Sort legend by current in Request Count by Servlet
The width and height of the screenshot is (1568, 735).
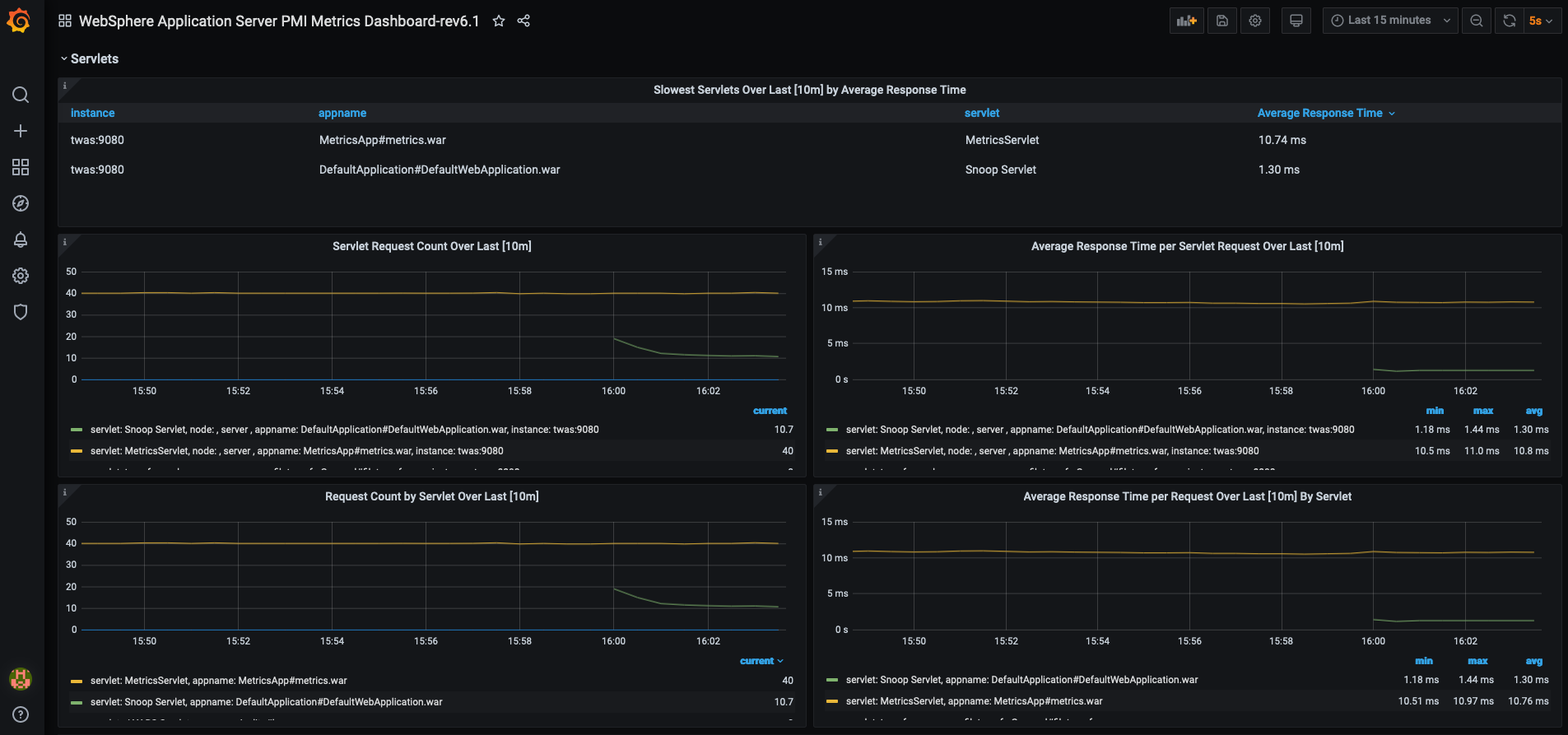[x=761, y=661]
